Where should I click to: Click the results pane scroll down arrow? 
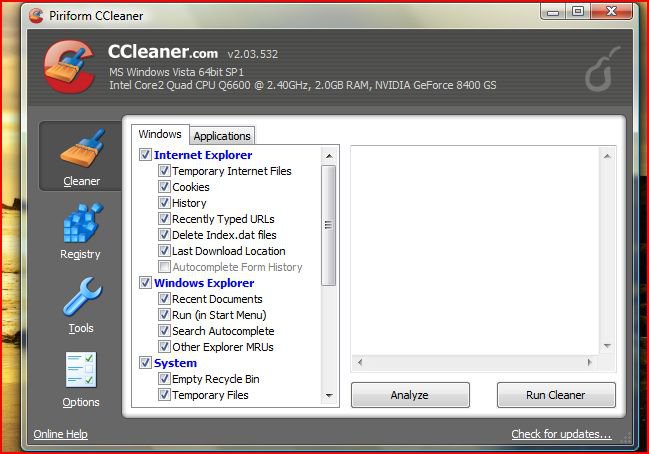pos(607,346)
